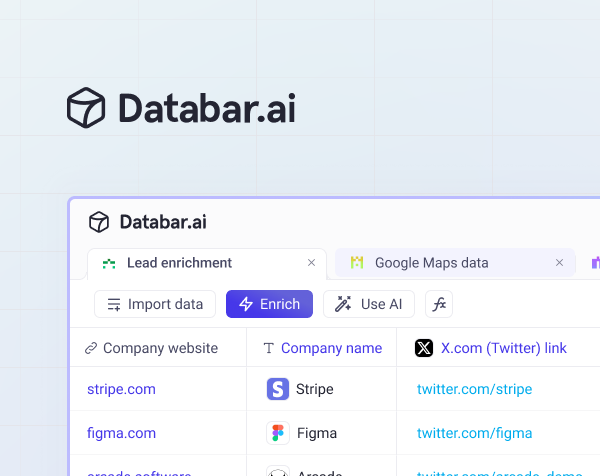Select the X.com (Twitter) link column header
600x476 pixels.
498,348
